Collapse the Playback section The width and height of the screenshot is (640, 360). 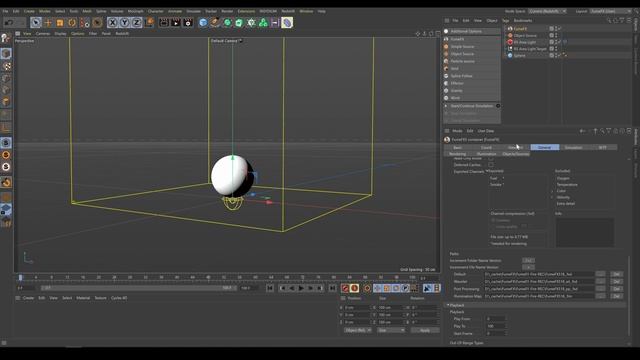point(448,305)
